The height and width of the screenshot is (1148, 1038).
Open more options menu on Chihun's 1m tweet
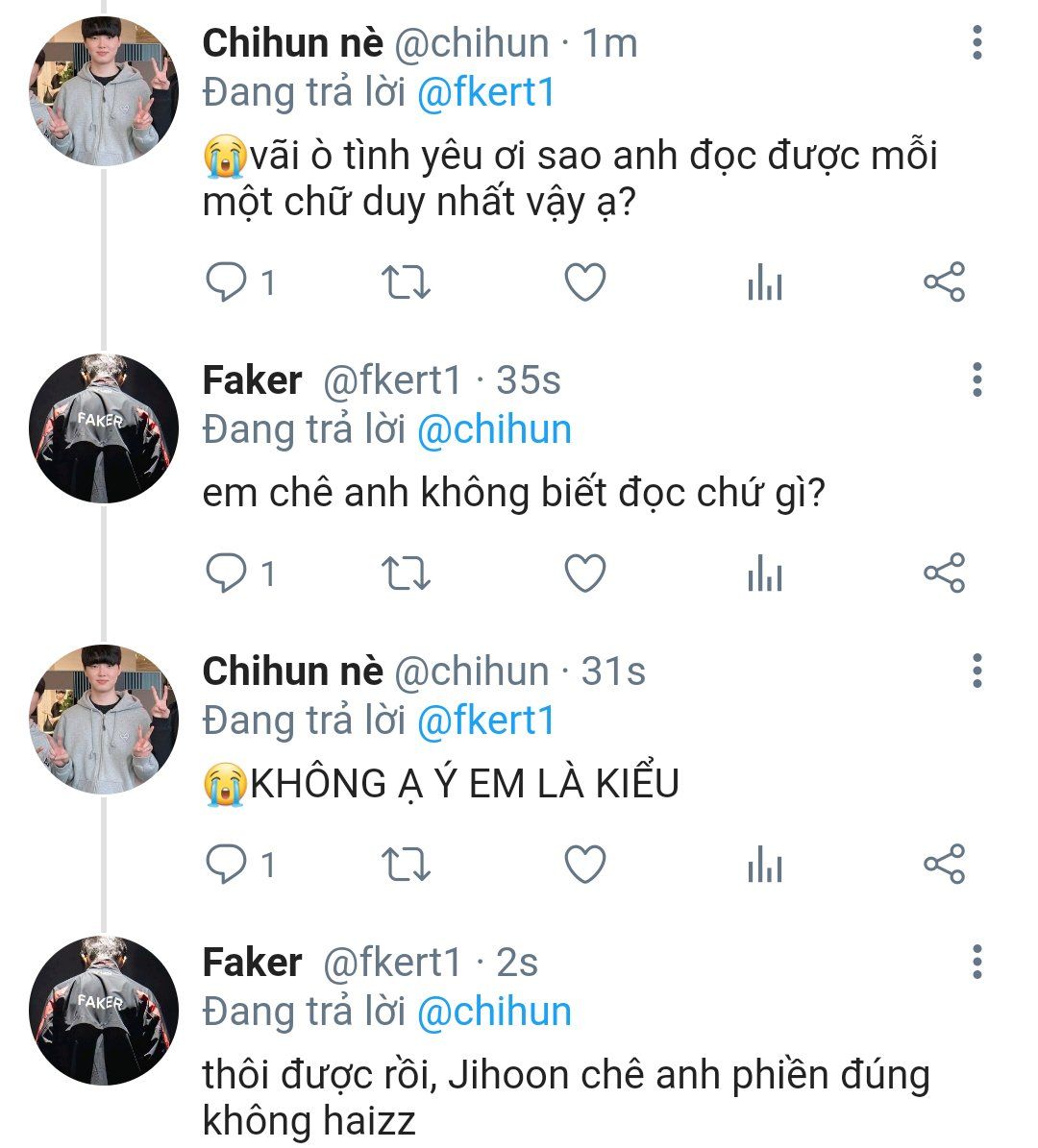pyautogui.click(x=977, y=43)
